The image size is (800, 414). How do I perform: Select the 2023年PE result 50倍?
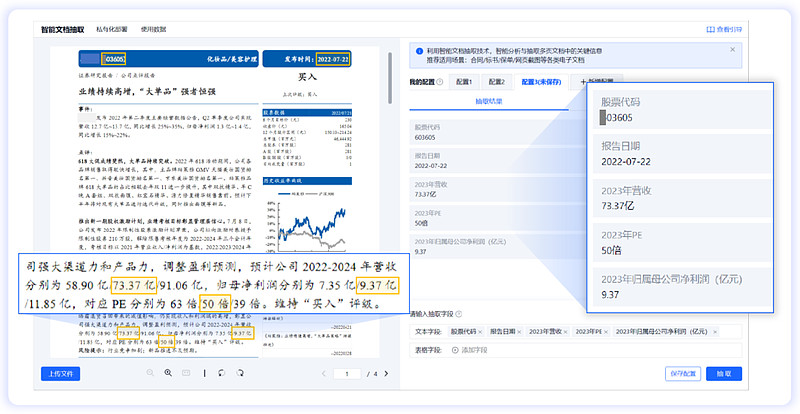coord(421,223)
